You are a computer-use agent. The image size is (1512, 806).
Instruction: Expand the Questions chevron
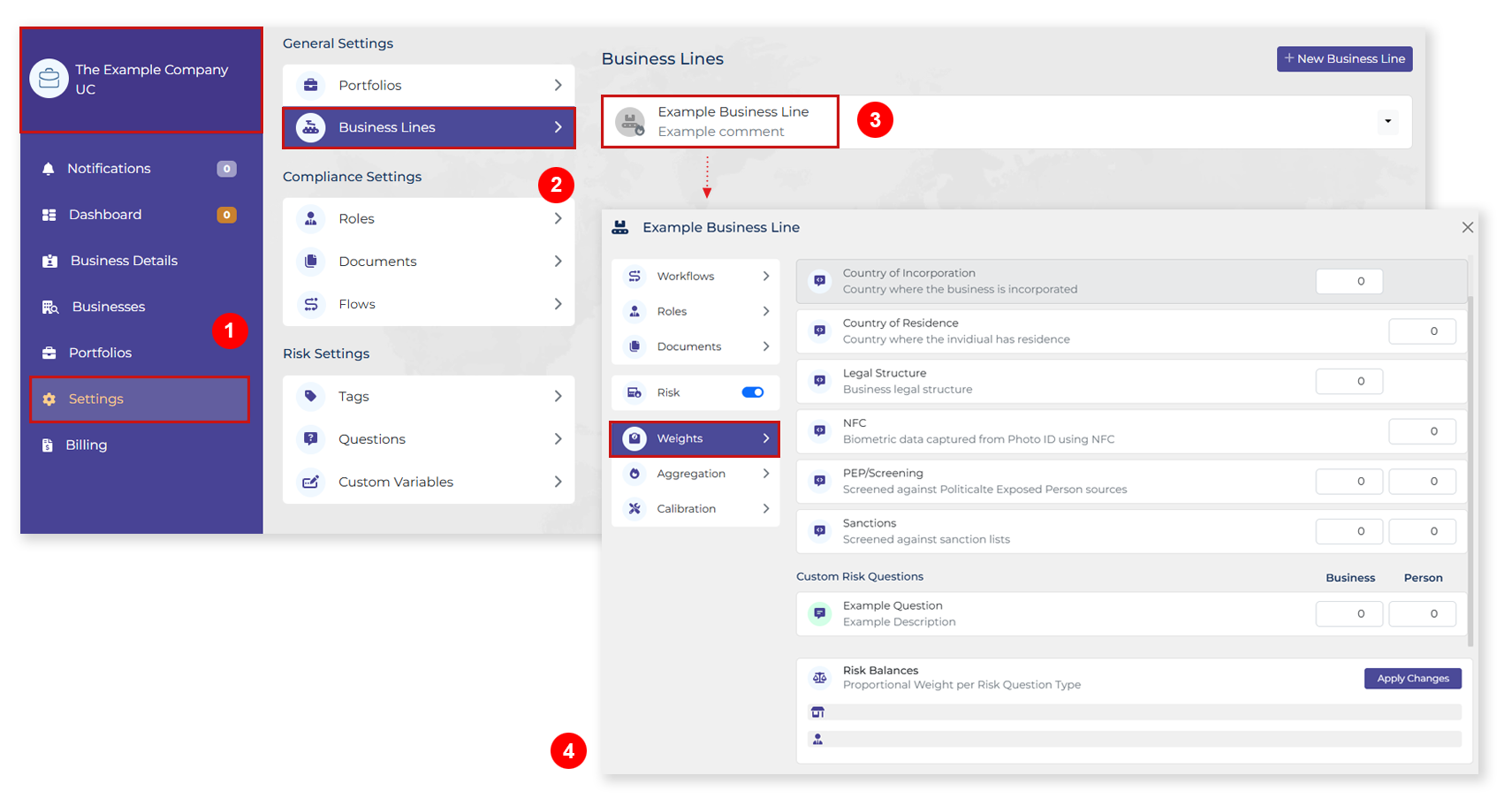pyautogui.click(x=558, y=438)
